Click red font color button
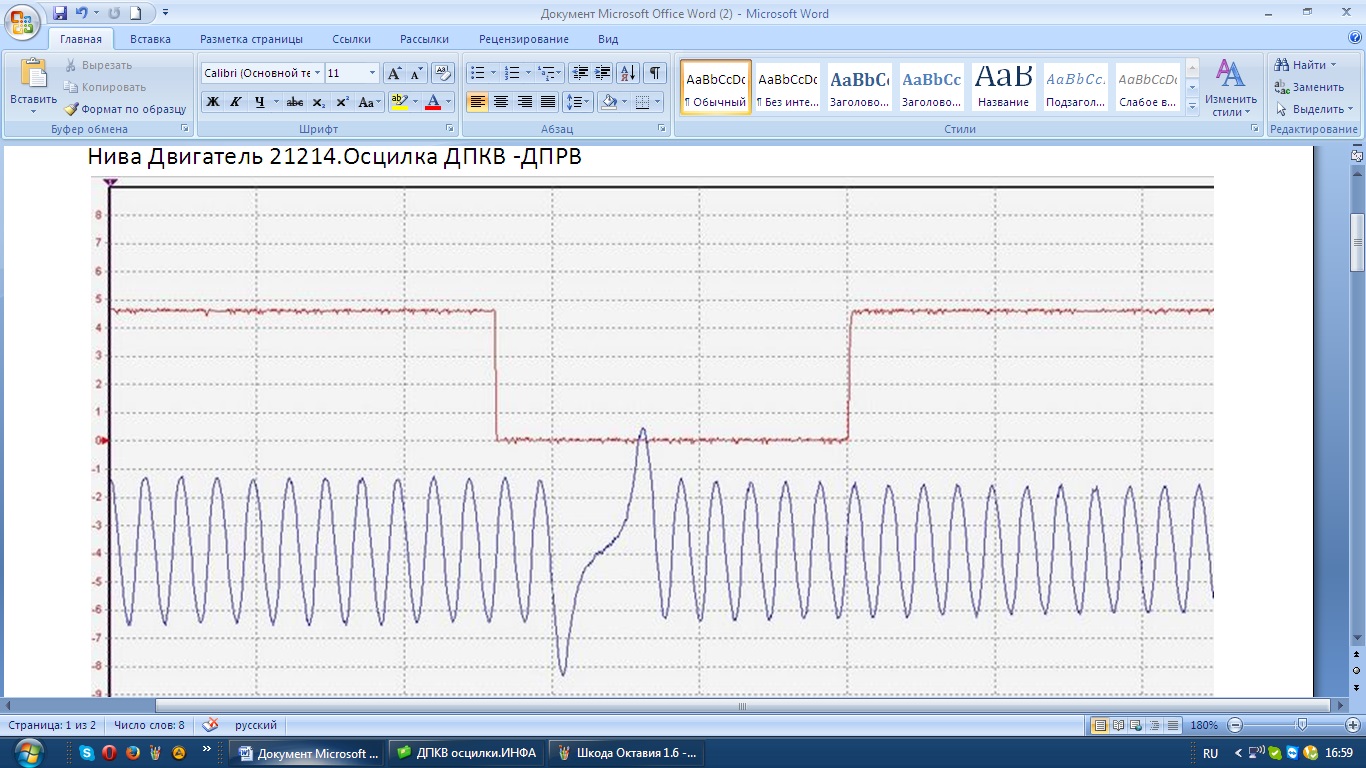 click(x=432, y=102)
